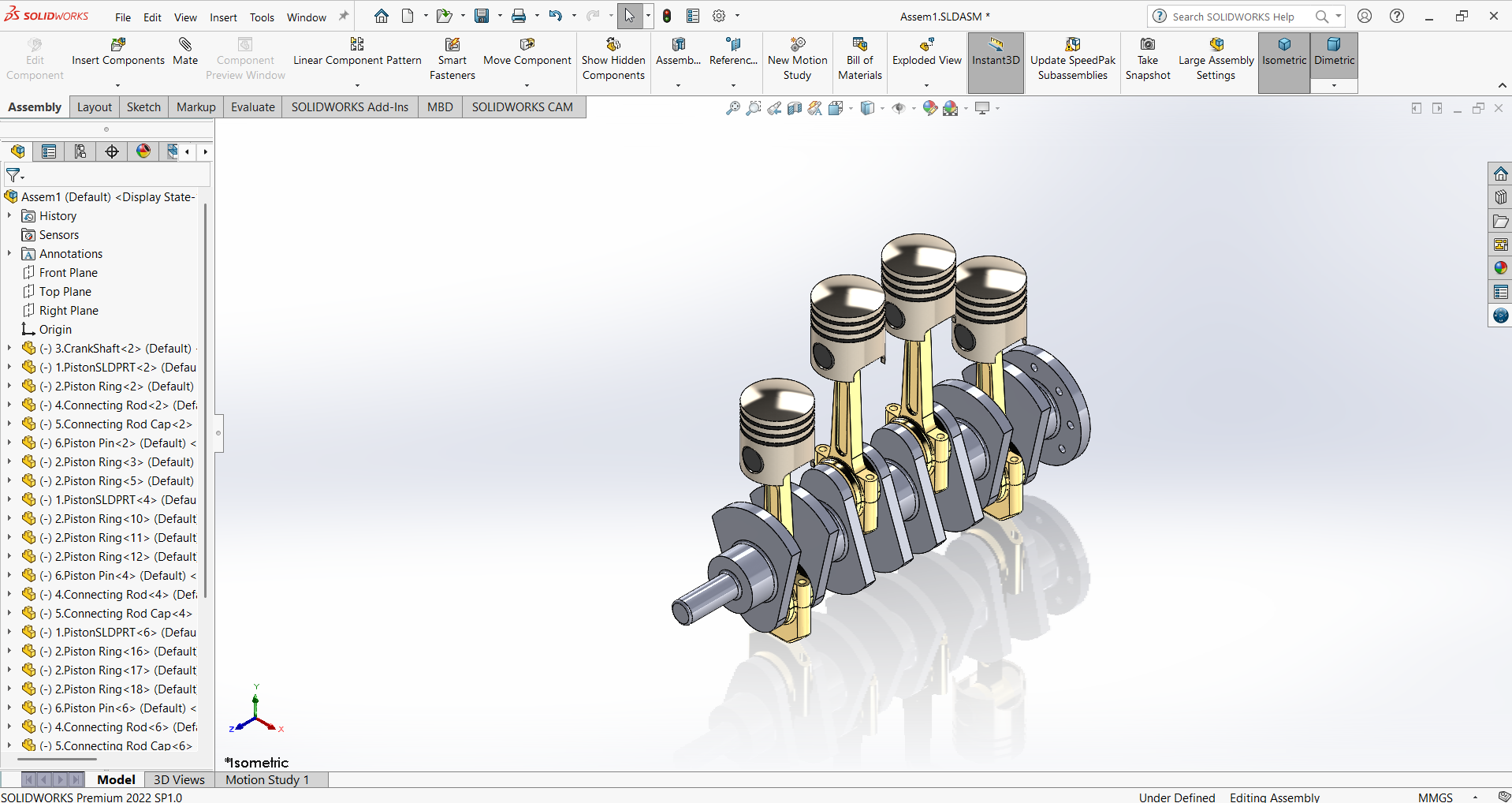Expand the 4.Connecting Rod<2> component
This screenshot has height=803, width=1512.
coord(9,405)
